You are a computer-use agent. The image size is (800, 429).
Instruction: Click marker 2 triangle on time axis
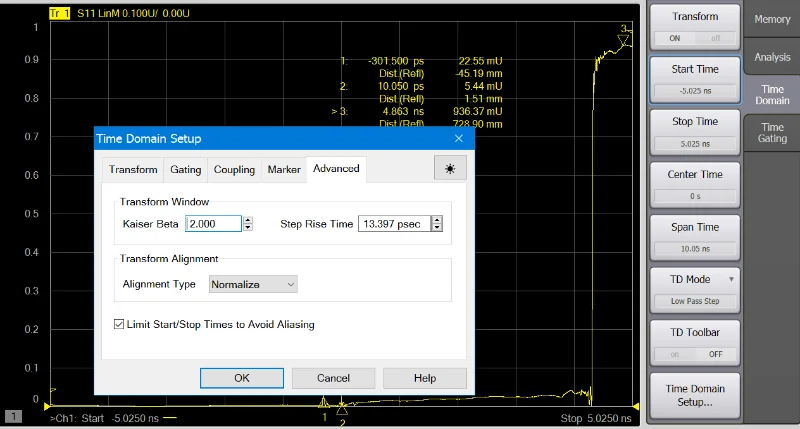(342, 408)
